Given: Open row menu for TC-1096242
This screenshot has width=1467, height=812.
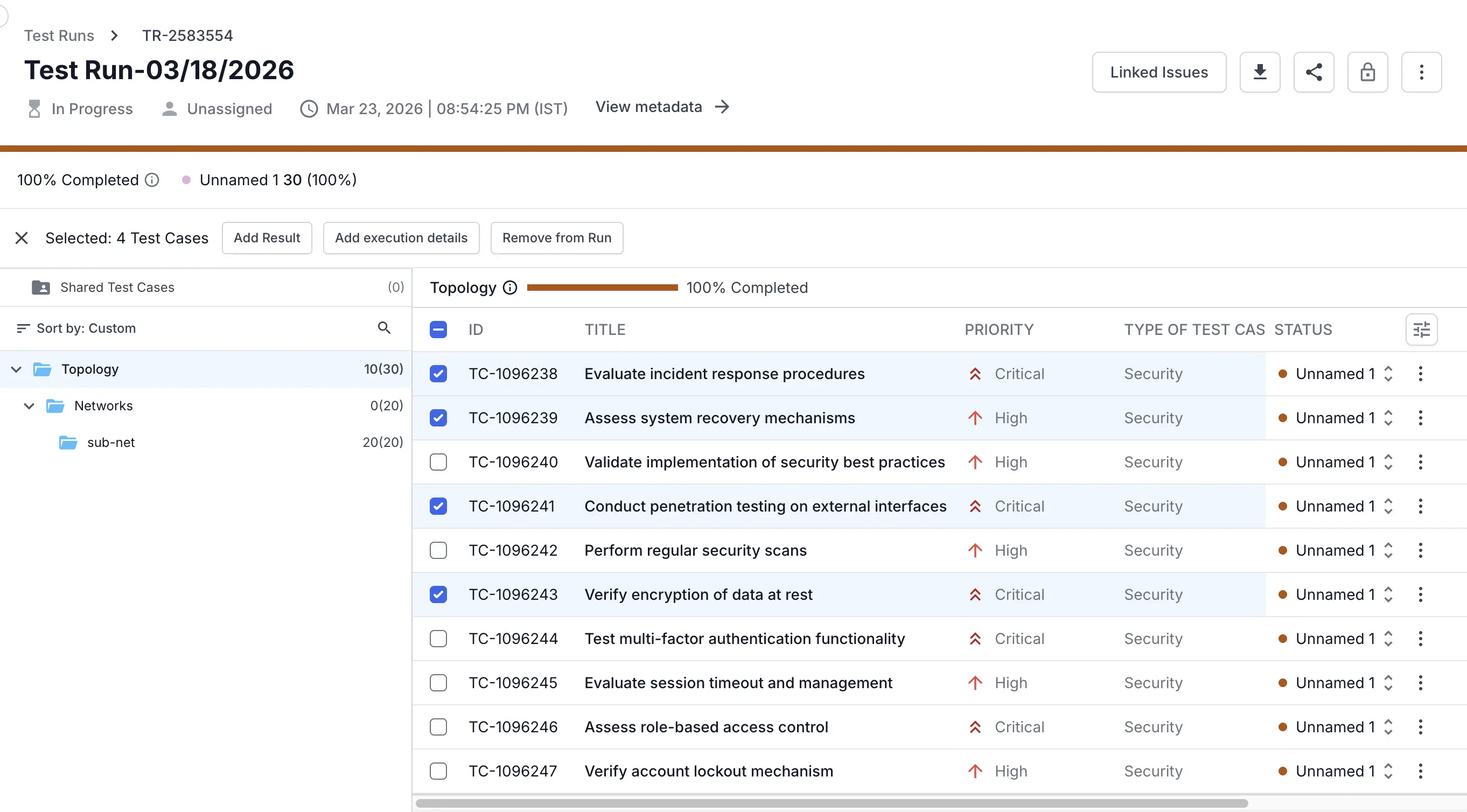Looking at the screenshot, I should click(1420, 551).
